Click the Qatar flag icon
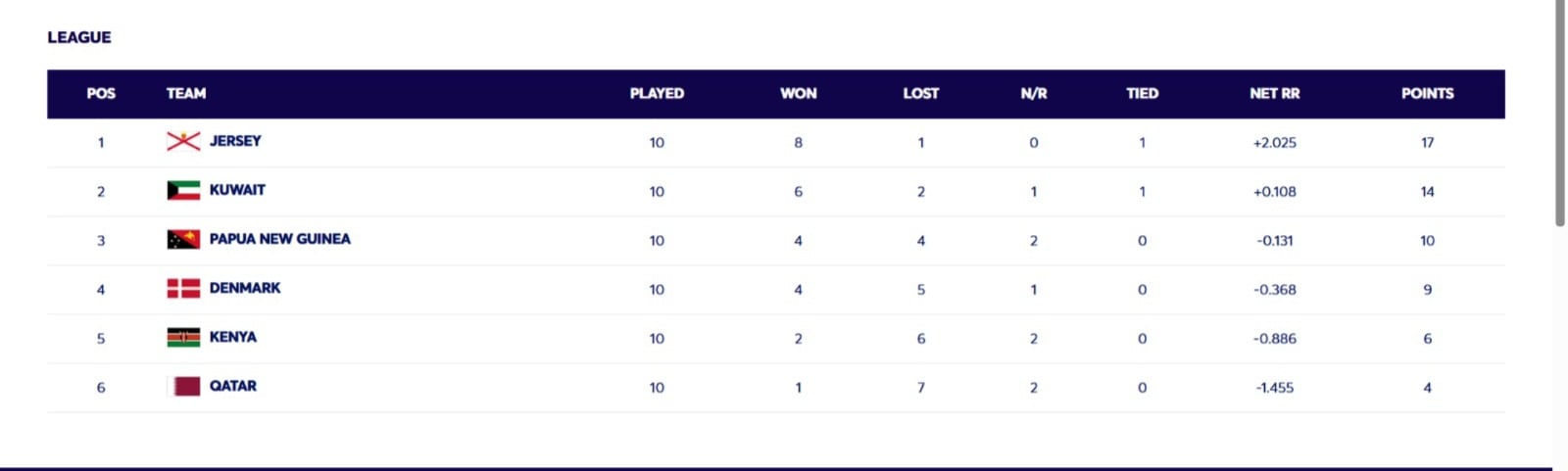 pyautogui.click(x=183, y=386)
